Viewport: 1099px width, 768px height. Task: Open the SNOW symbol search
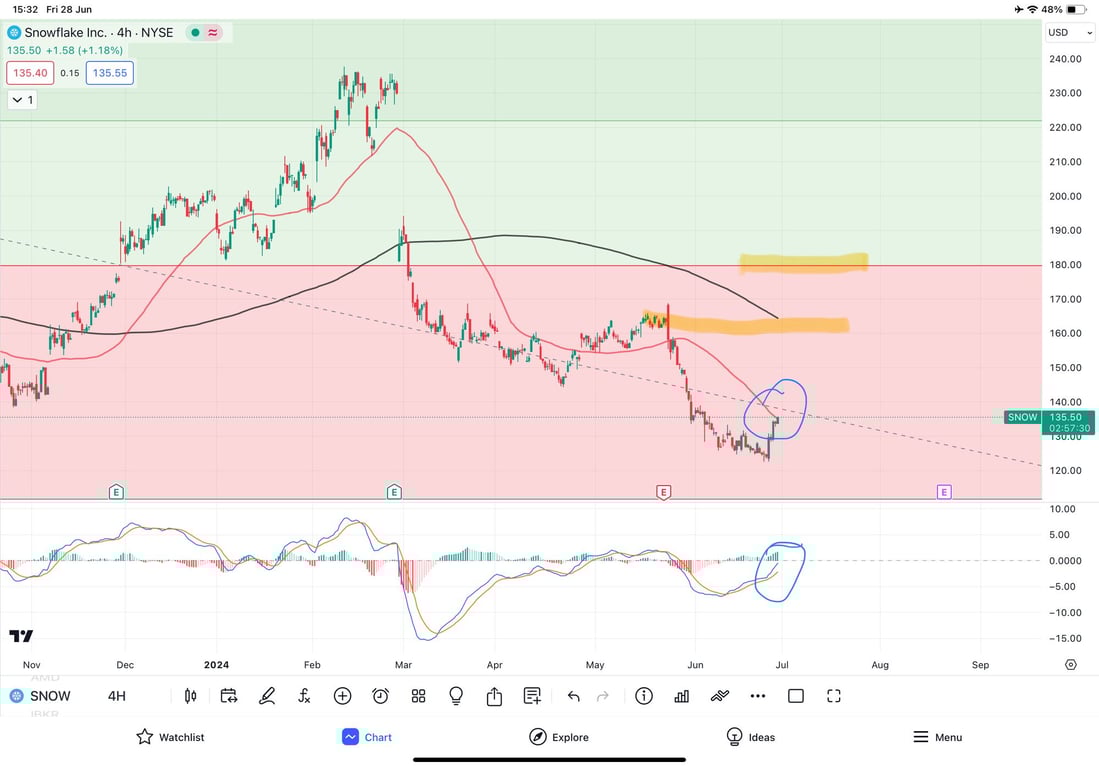point(41,696)
